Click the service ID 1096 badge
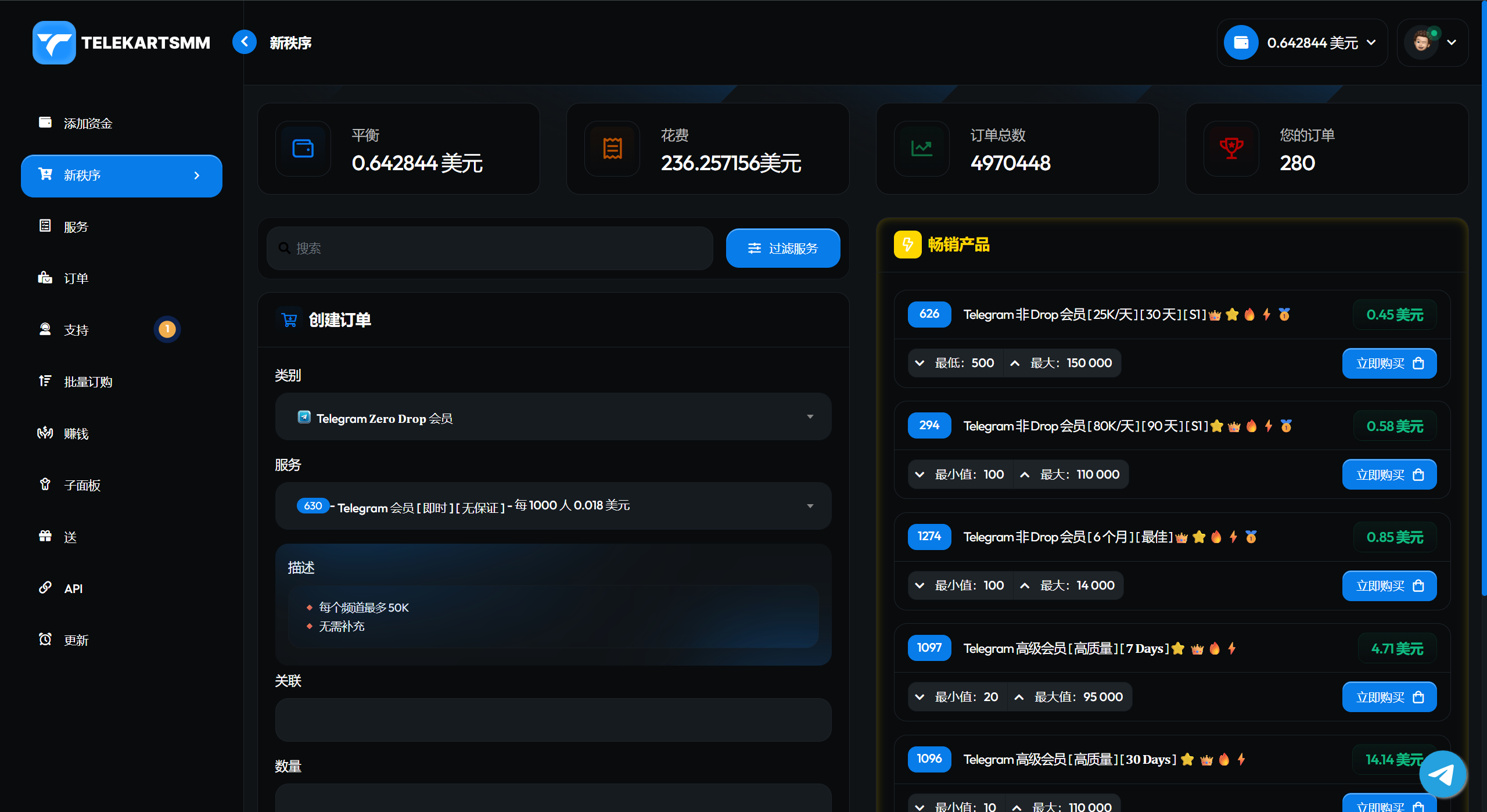1487x812 pixels. coord(929,759)
